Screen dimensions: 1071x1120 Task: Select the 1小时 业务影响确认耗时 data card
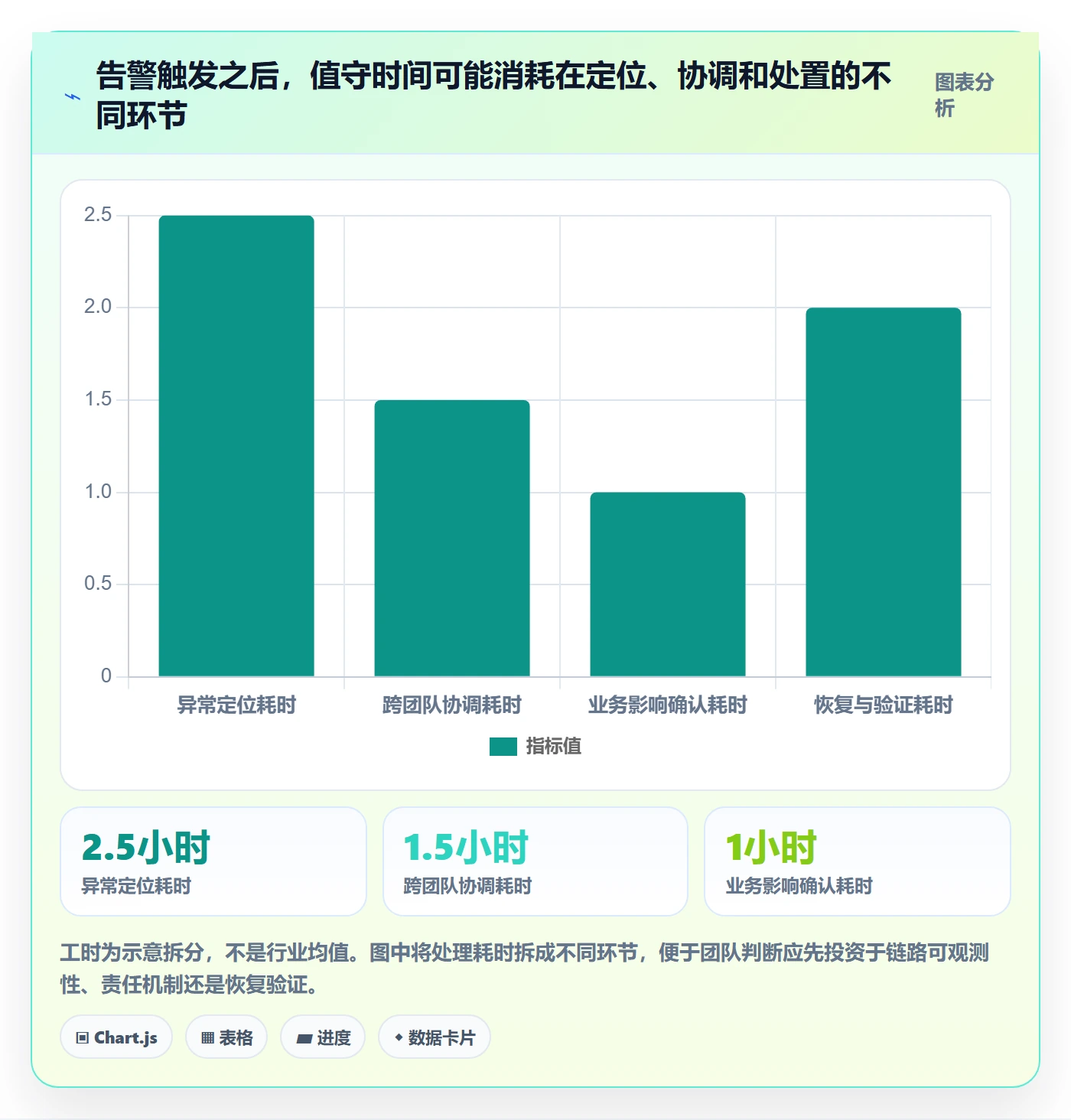point(858,861)
